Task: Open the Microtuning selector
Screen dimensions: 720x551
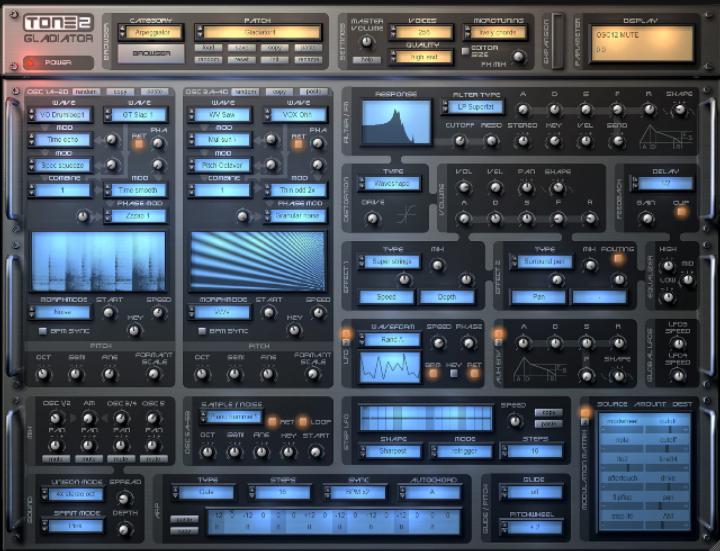Action: pyautogui.click(x=495, y=33)
